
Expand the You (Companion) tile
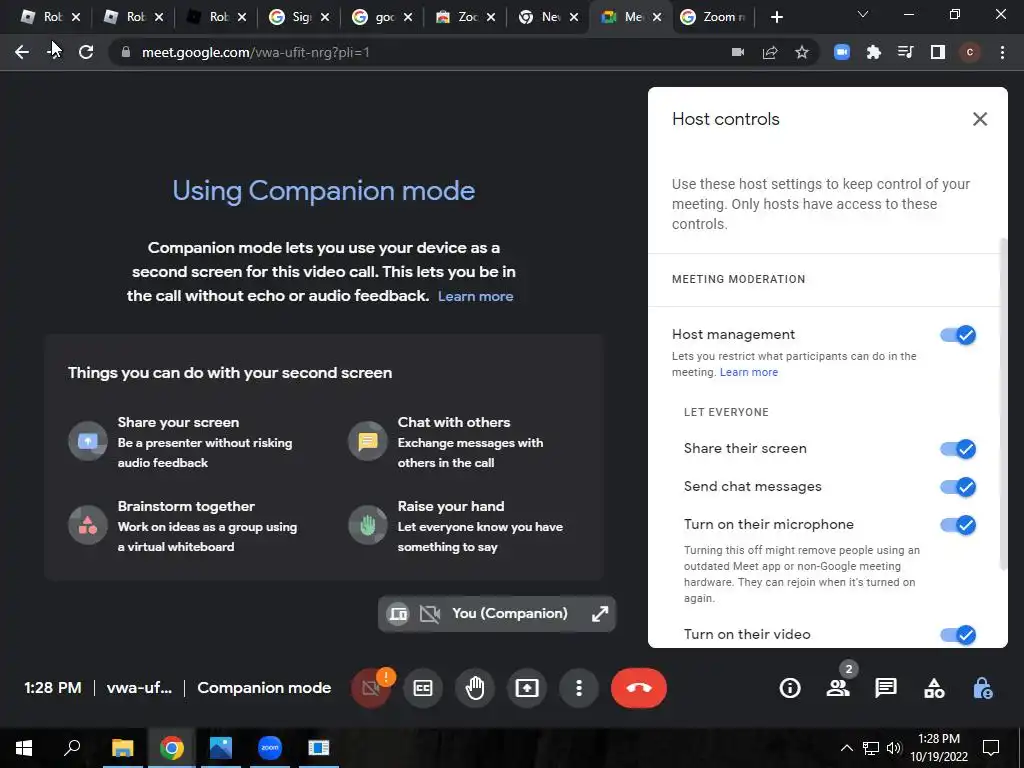(x=600, y=614)
